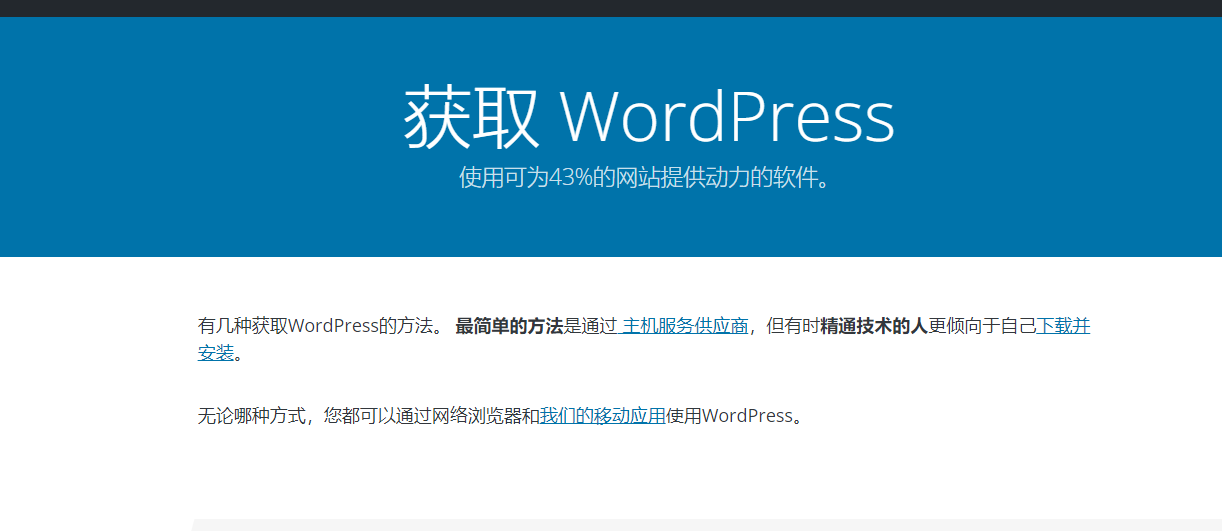The image size is (1222, 531).
Task: Click subtitle 使用可为43%的网站提供动力的软件。
Action: tap(645, 178)
